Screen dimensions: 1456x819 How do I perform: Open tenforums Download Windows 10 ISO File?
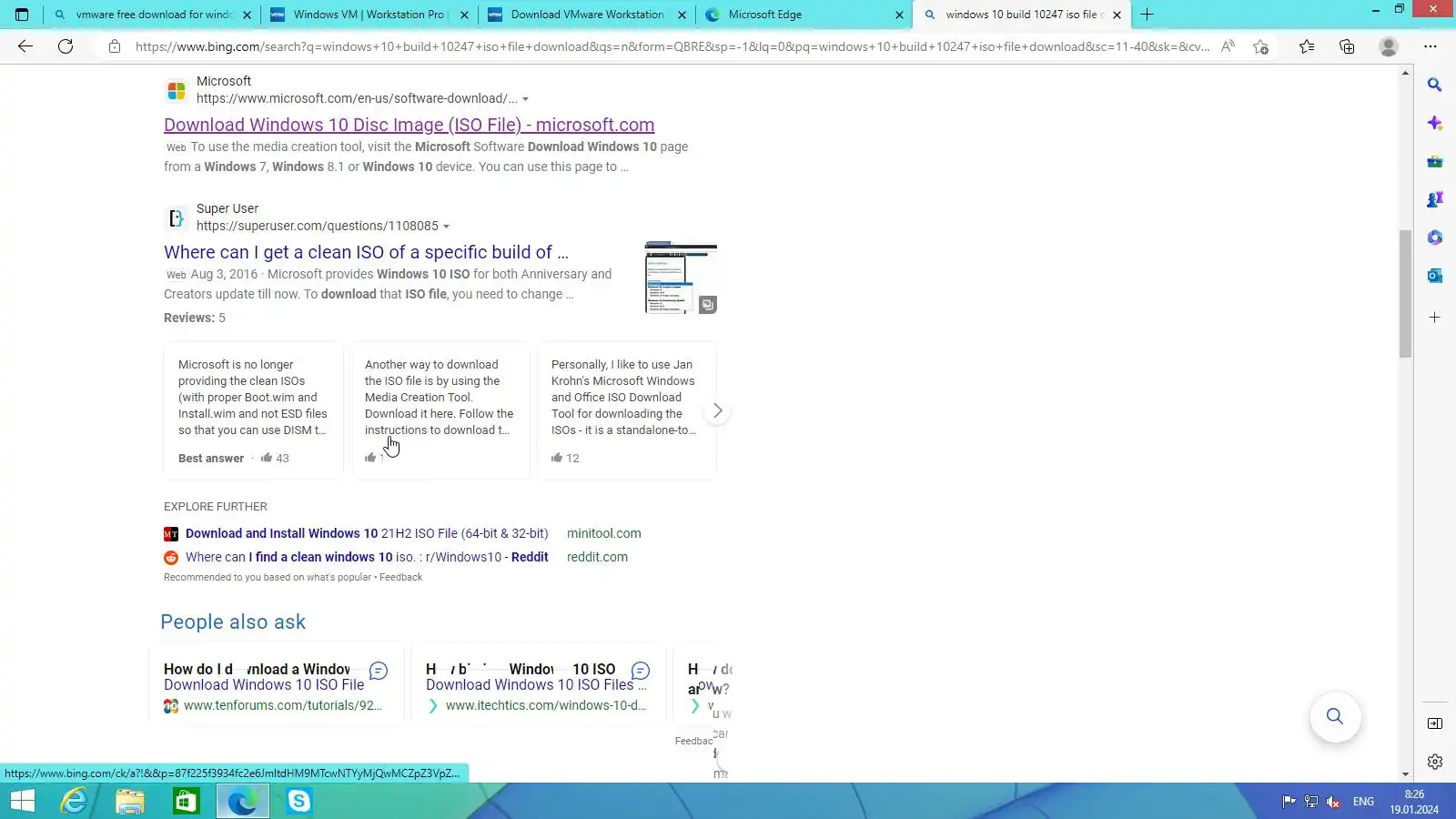264,685
